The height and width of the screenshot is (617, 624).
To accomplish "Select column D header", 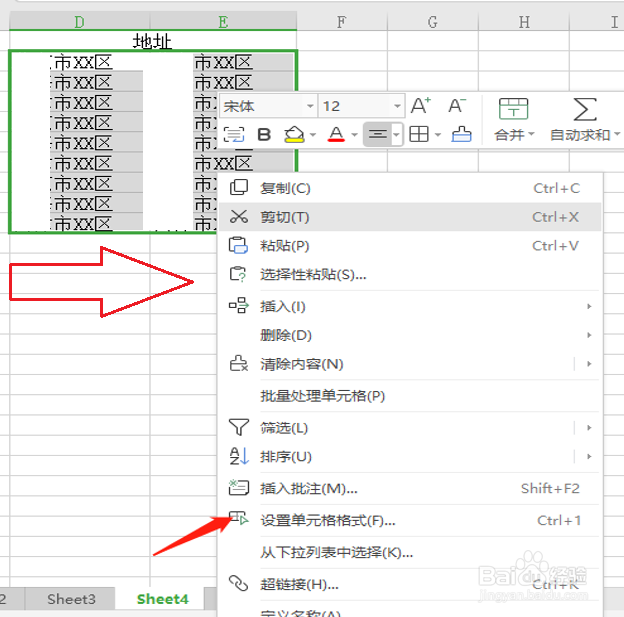I will [79, 21].
